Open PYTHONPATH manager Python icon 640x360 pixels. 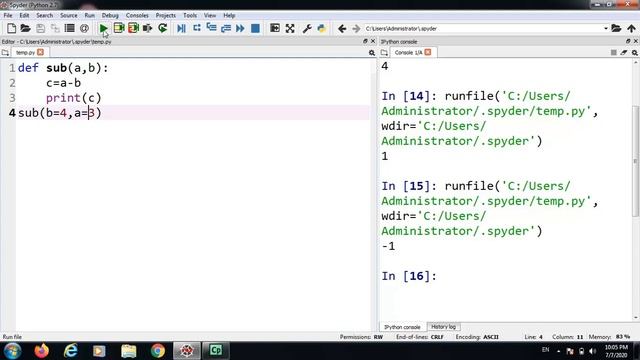coord(322,28)
